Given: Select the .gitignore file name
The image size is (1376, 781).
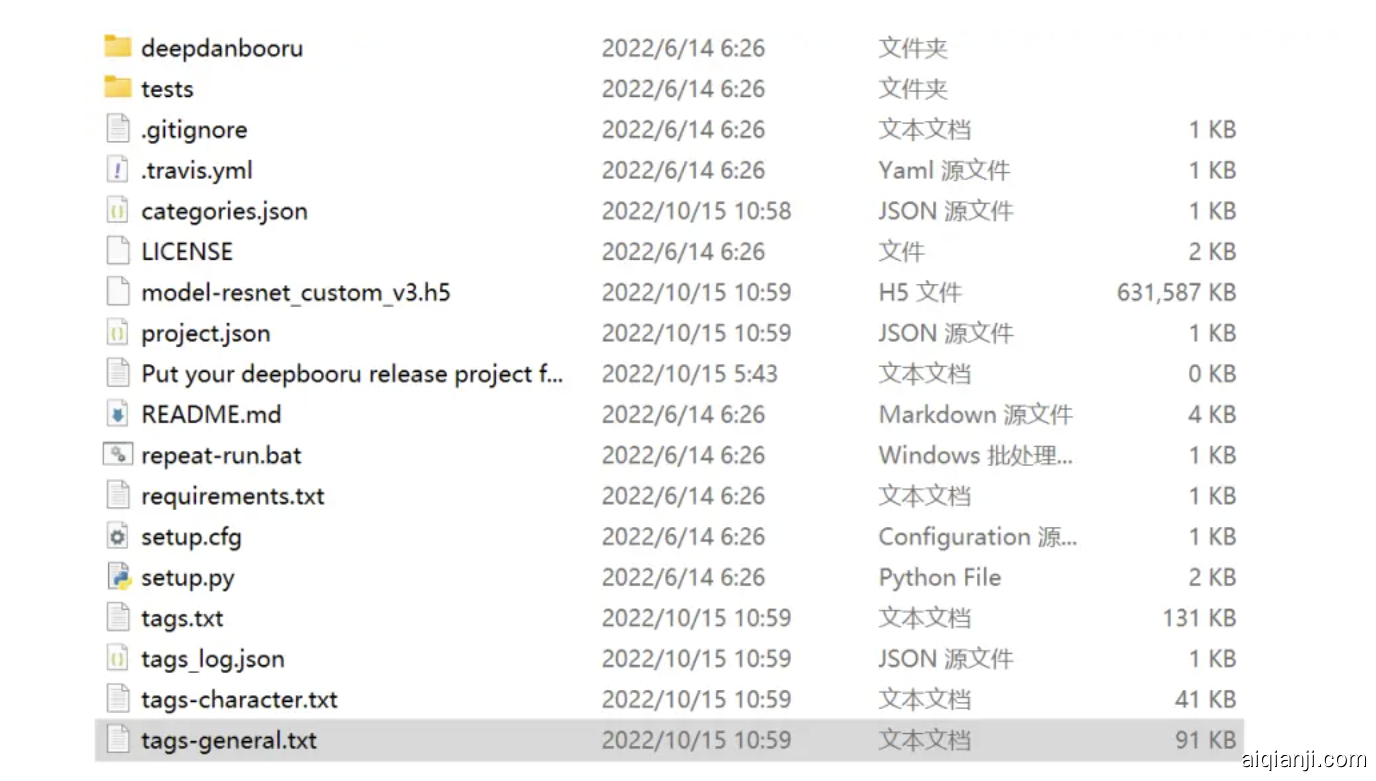Looking at the screenshot, I should [194, 130].
